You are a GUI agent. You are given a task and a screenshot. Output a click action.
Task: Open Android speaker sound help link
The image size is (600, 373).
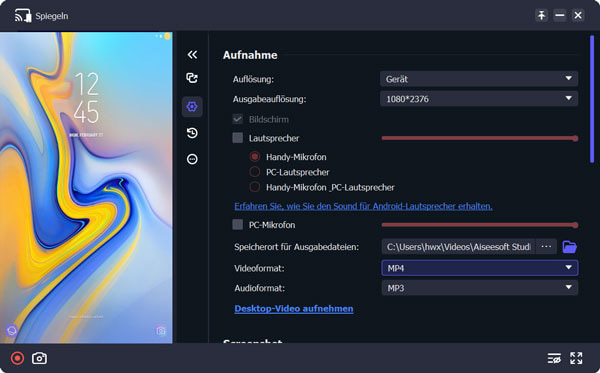(x=363, y=206)
